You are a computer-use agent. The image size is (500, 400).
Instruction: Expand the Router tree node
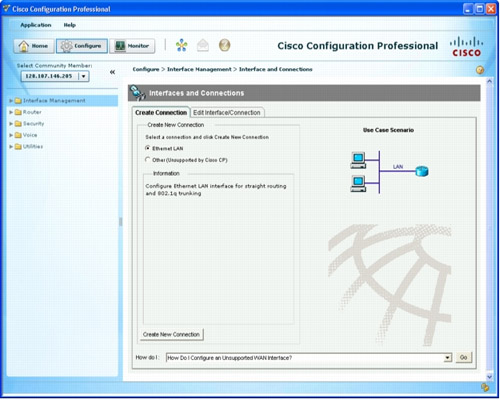pyautogui.click(x=11, y=112)
